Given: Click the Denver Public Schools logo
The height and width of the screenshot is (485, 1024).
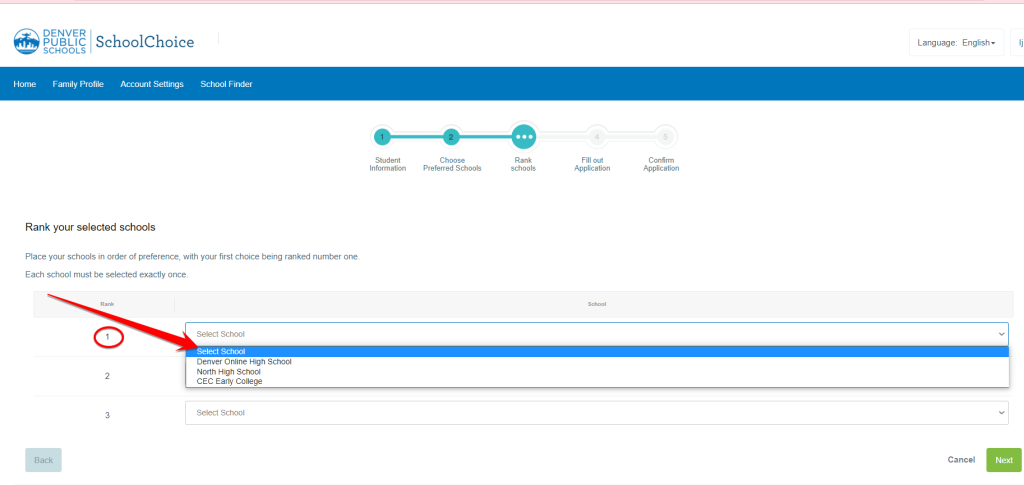Looking at the screenshot, I should [50, 42].
